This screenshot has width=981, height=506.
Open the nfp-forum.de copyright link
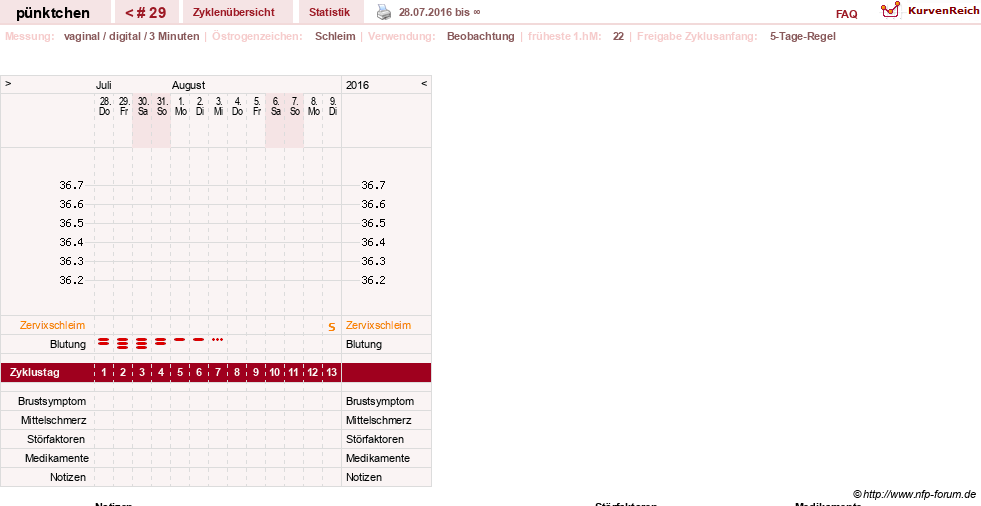(914, 494)
